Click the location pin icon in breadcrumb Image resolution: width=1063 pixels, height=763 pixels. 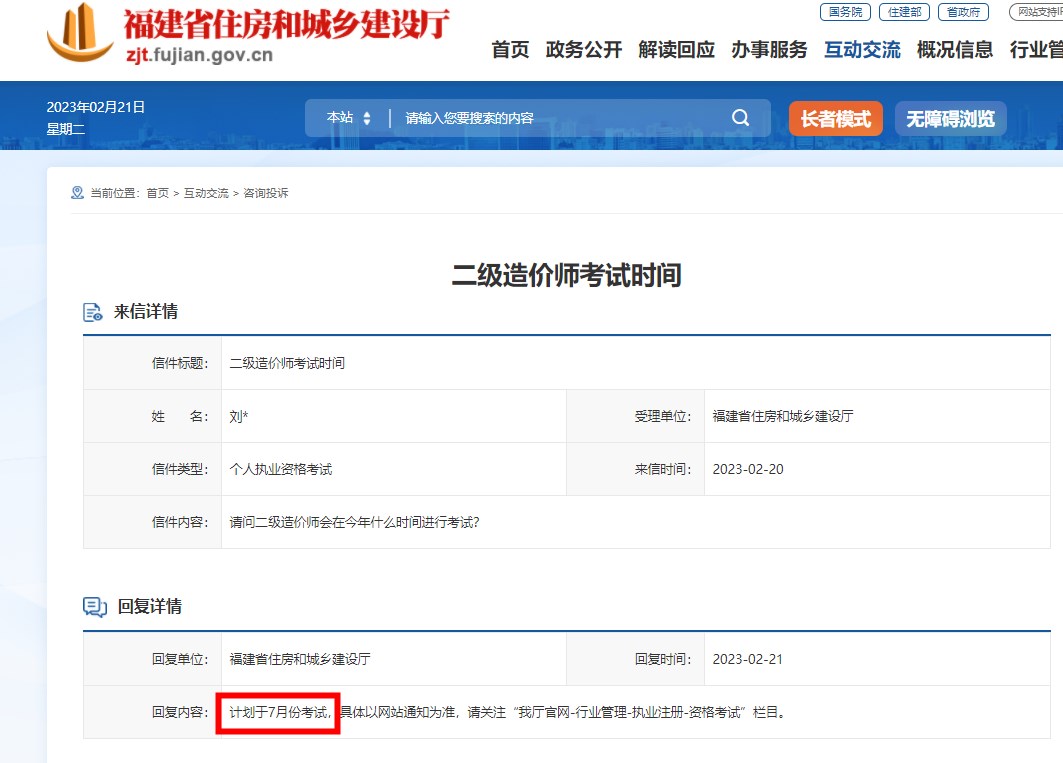point(77,193)
